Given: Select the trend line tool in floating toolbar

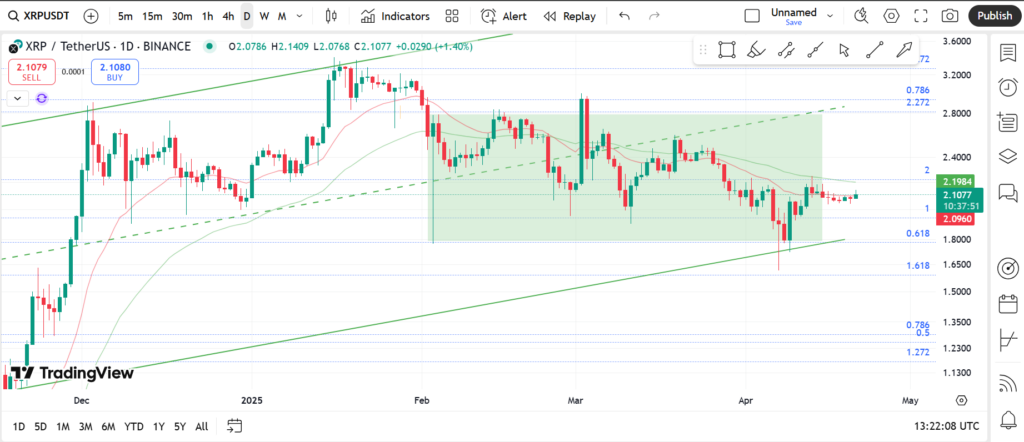Looking at the screenshot, I should 814,50.
